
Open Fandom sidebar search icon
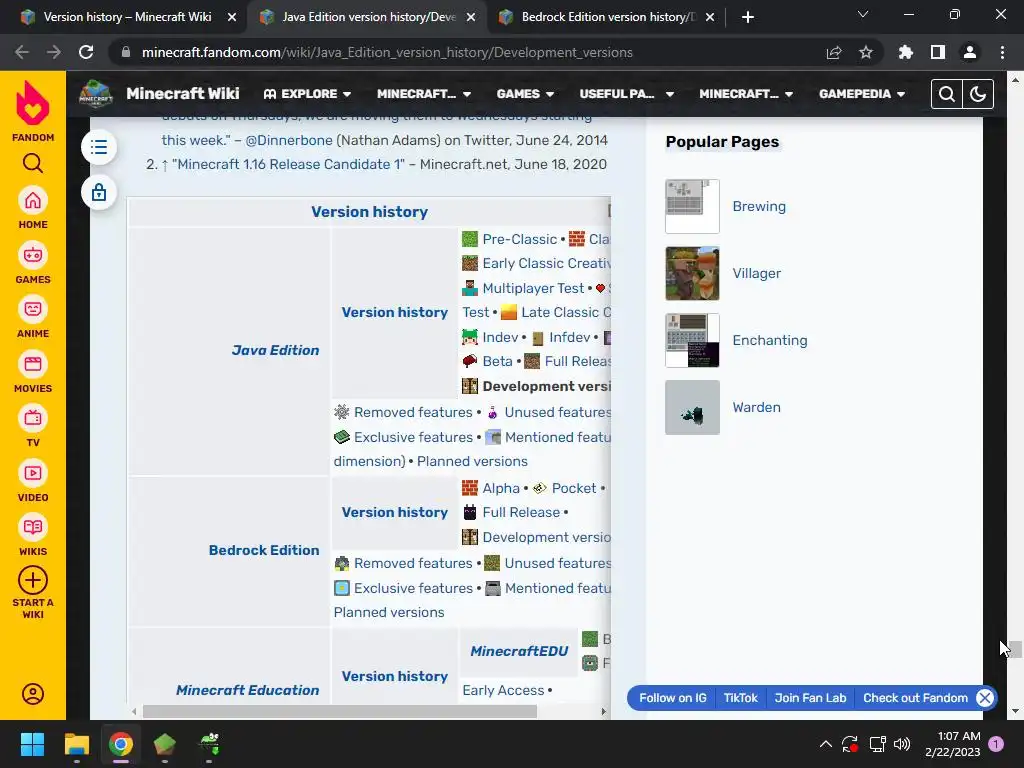click(x=33, y=163)
